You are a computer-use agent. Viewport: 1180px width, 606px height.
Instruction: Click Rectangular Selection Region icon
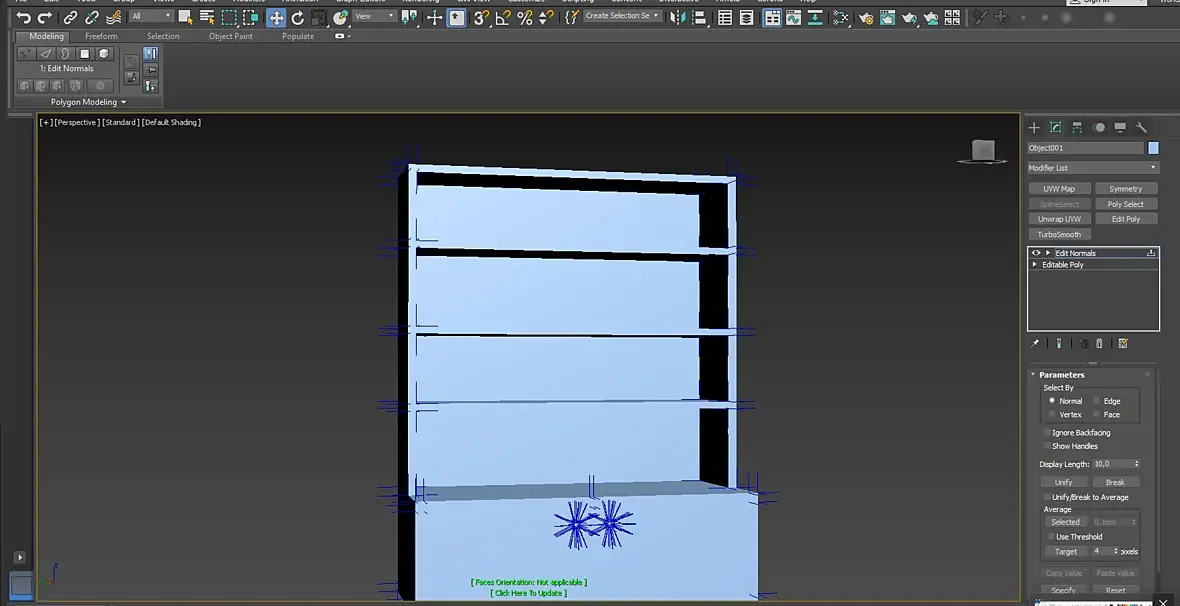[x=229, y=17]
